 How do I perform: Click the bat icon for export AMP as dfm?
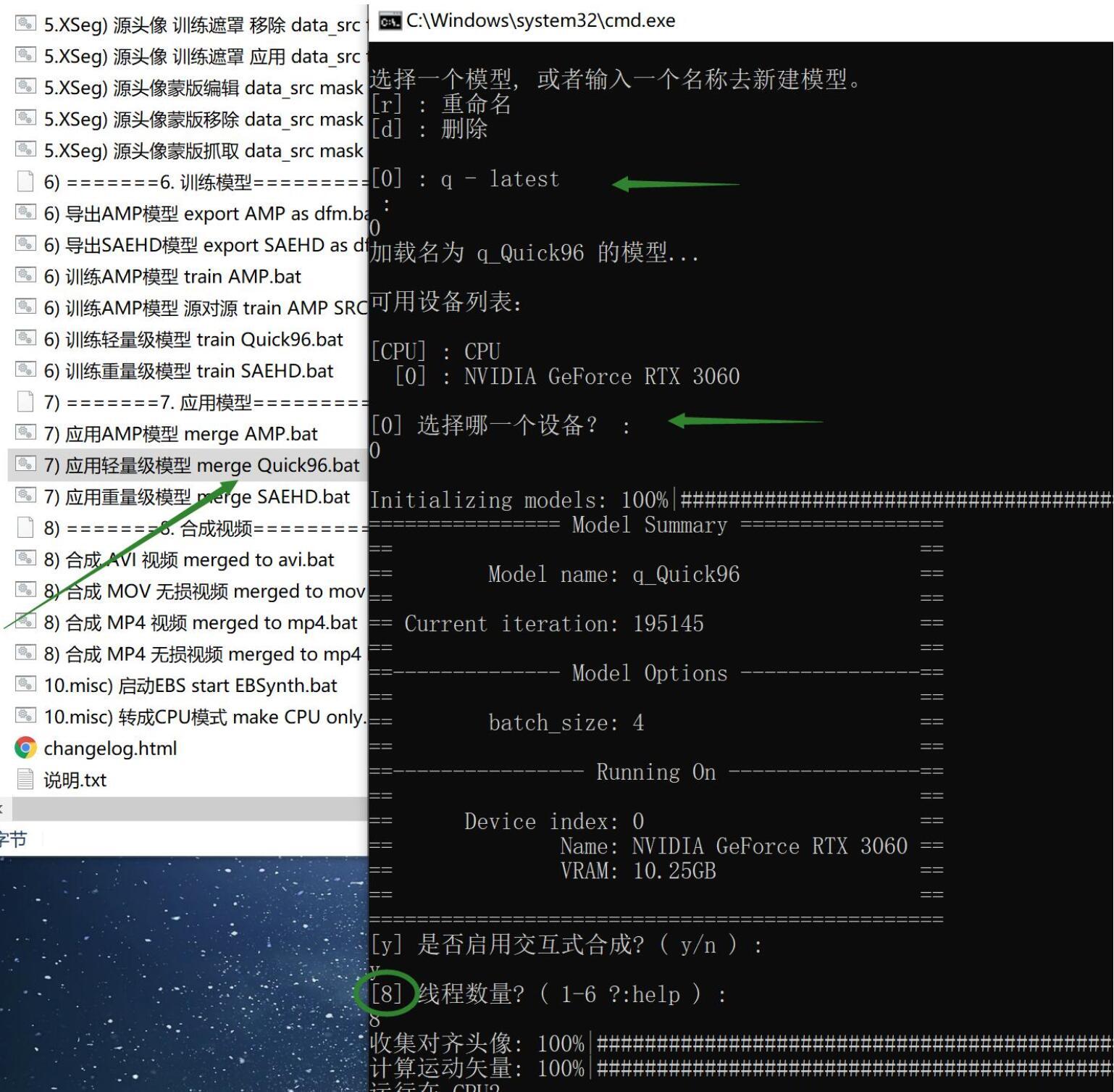(x=25, y=212)
